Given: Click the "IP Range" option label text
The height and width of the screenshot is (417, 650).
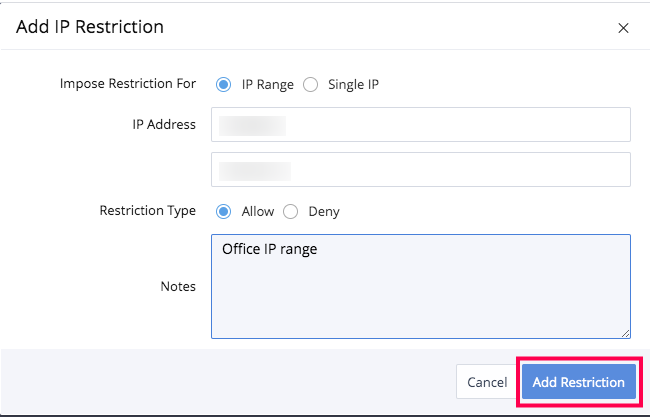Looking at the screenshot, I should point(268,84).
